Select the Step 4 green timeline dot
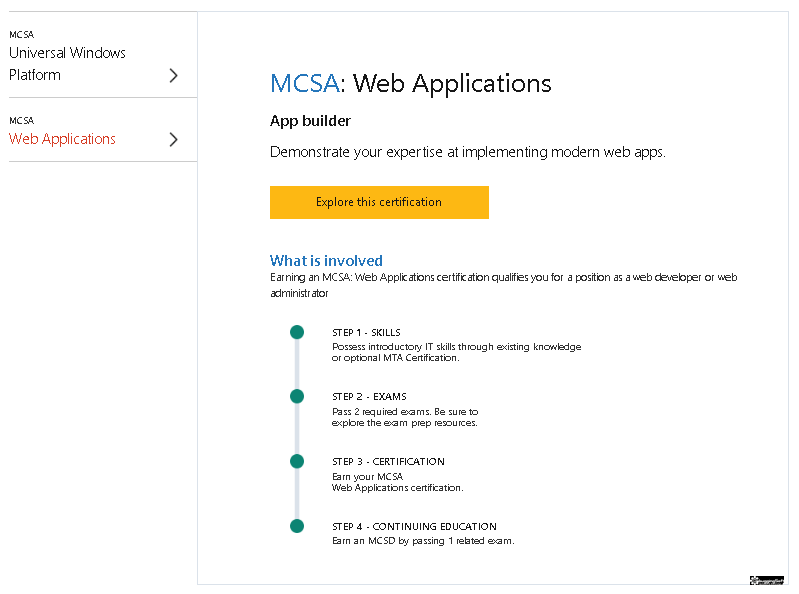Image resolution: width=799 pixels, height=594 pixels. 297,526
